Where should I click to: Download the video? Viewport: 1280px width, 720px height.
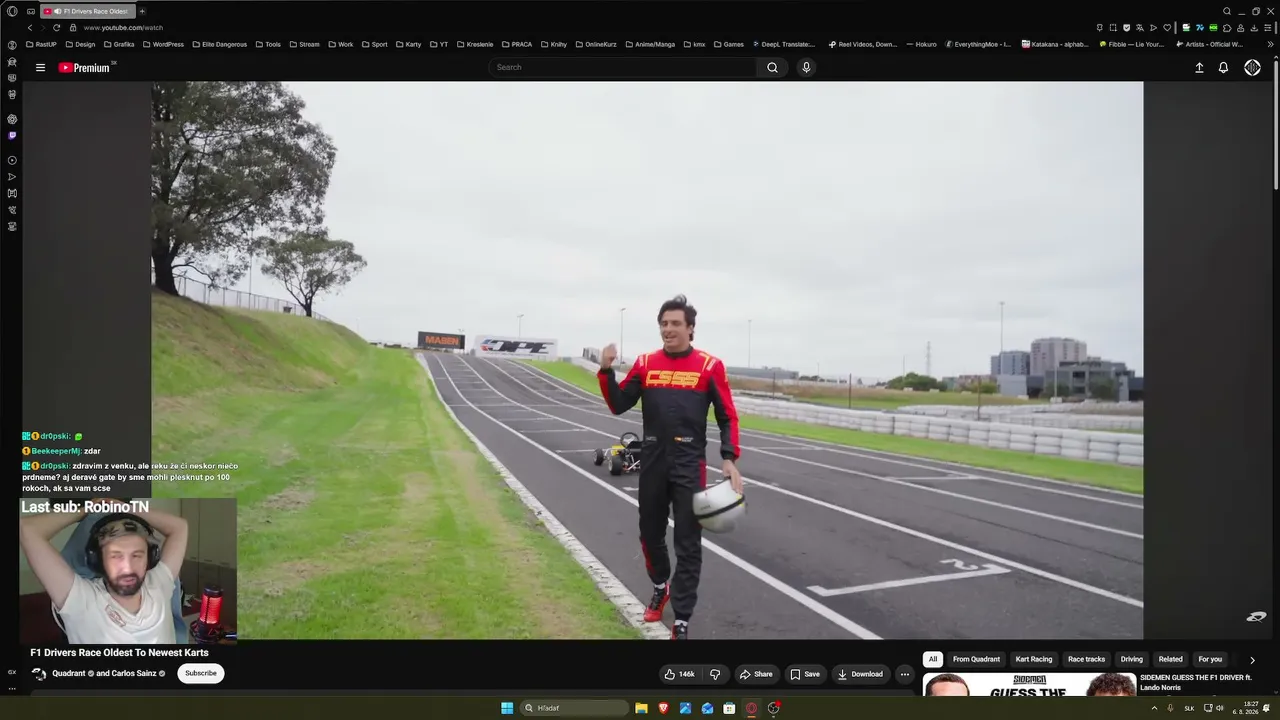coord(860,674)
